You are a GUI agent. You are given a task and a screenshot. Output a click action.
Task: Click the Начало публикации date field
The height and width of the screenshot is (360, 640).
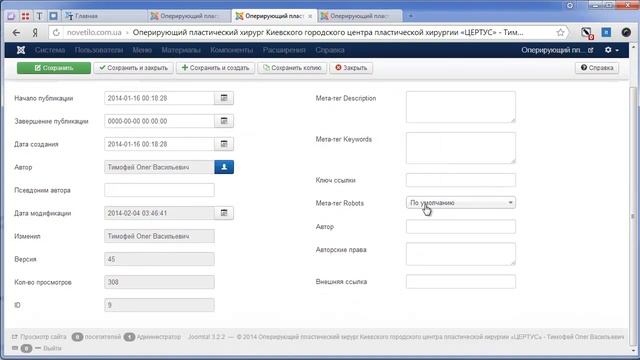pos(159,98)
